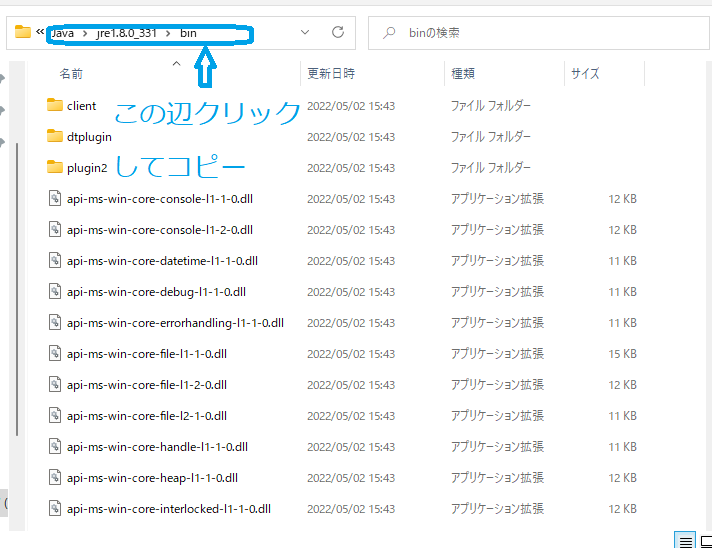Sort by 名前 column header
Viewport: 712px width, 548px height.
click(71, 74)
